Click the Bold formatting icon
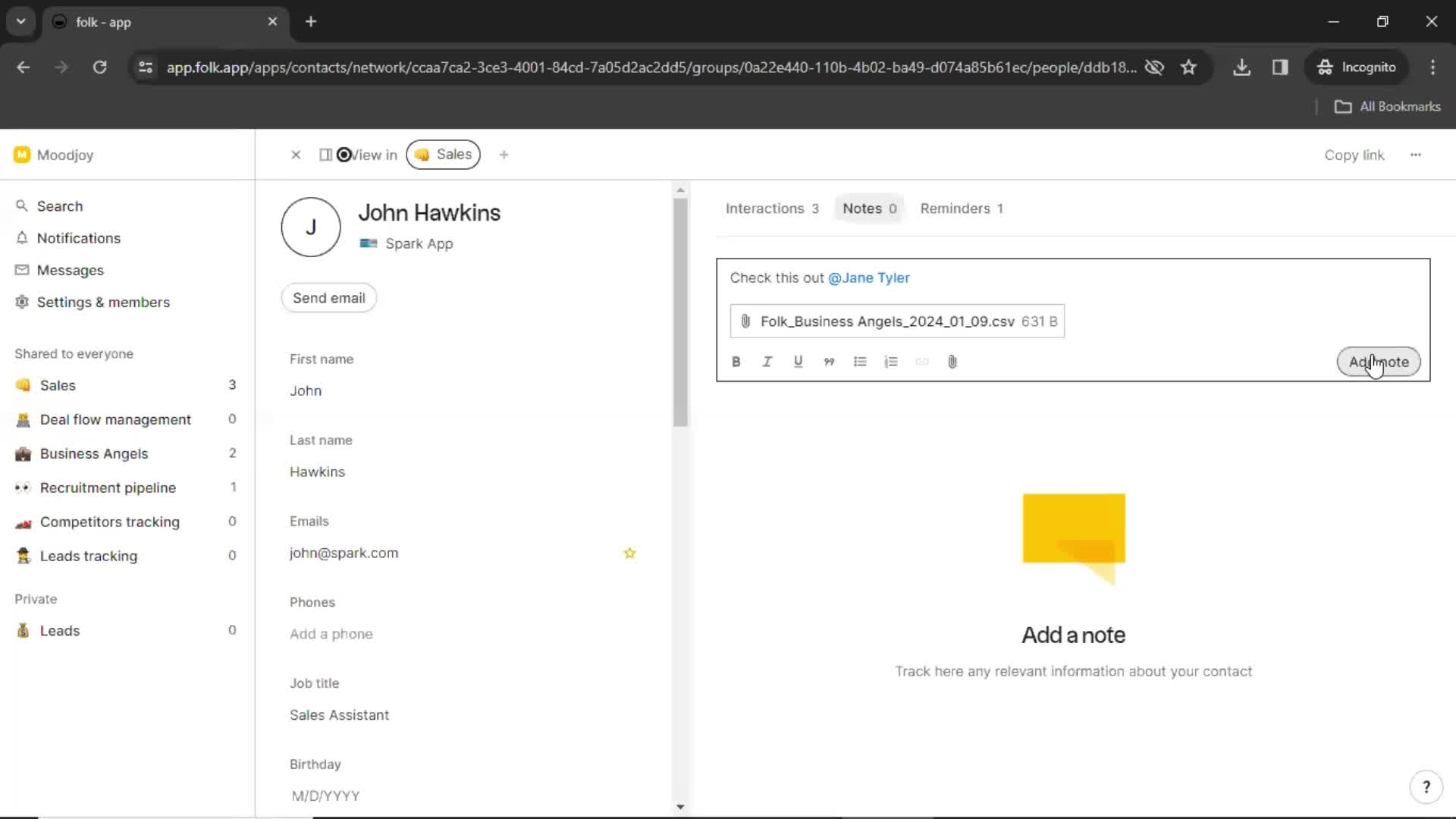 point(736,361)
